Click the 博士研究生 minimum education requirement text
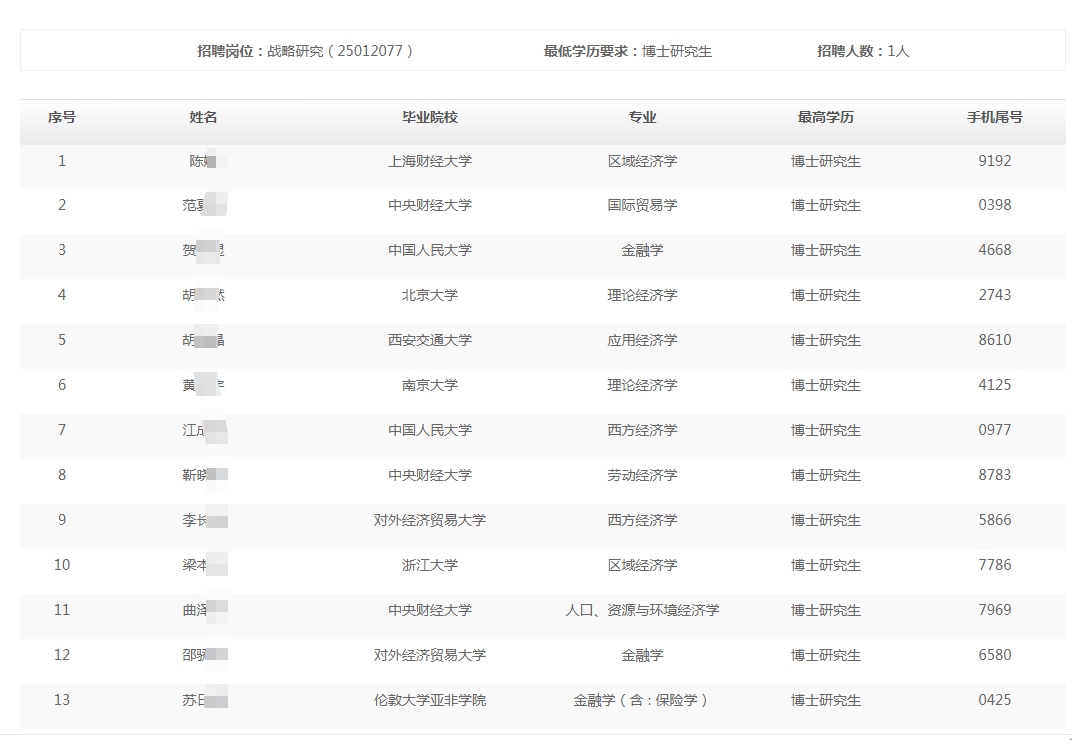The width and height of the screenshot is (1072, 740). (x=677, y=51)
